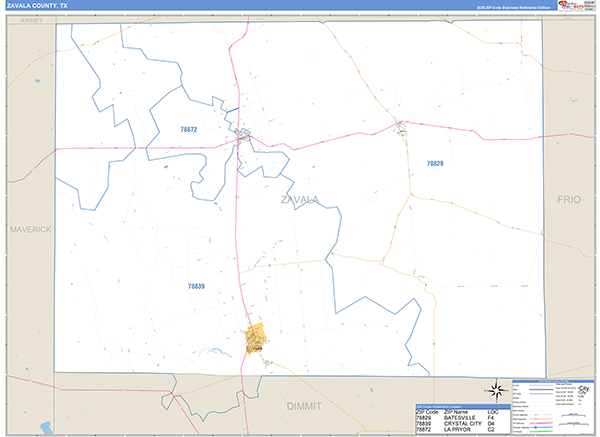Select the ZAVALA county name label
The image size is (600, 437).
[x=300, y=200]
